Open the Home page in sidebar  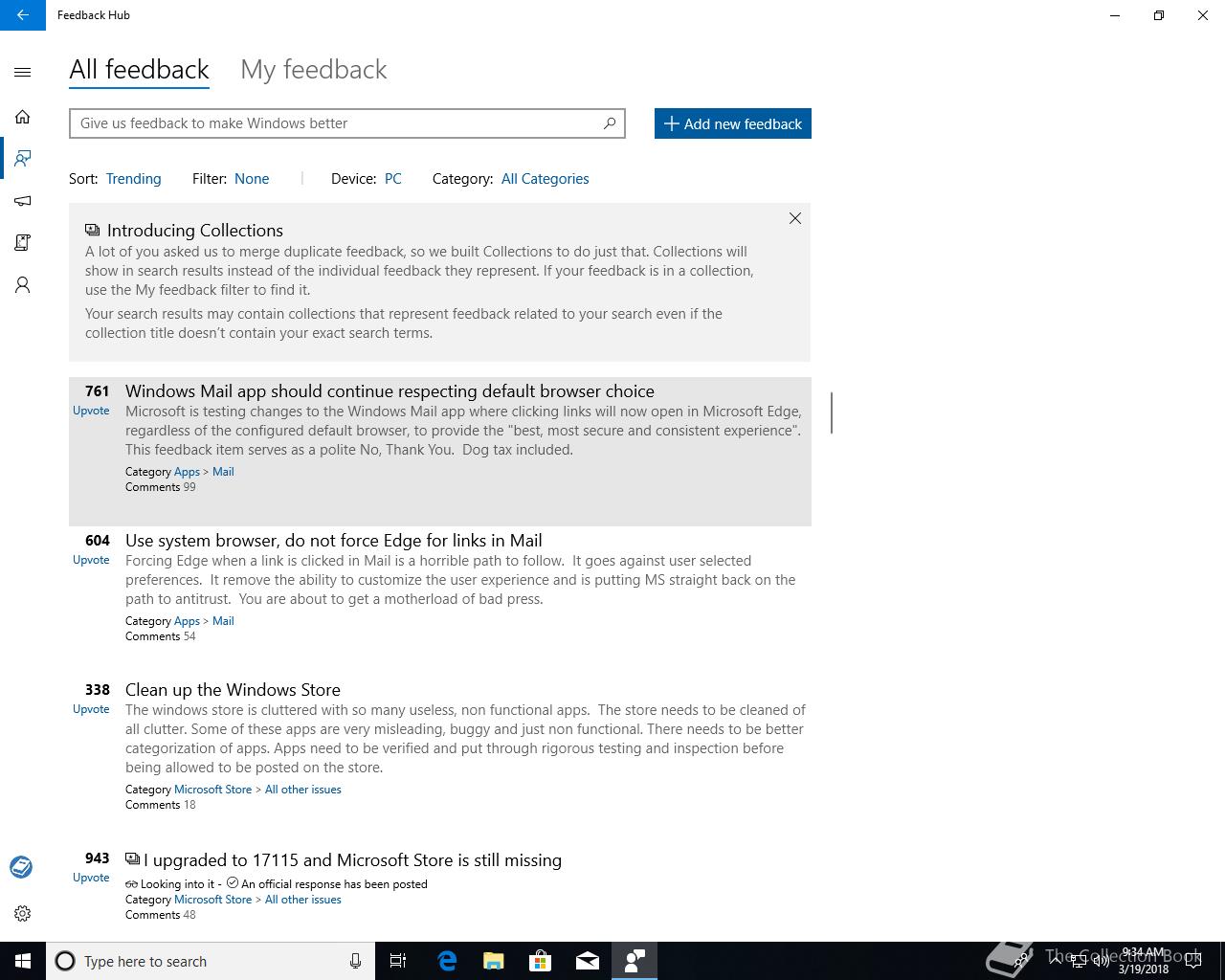tap(23, 117)
